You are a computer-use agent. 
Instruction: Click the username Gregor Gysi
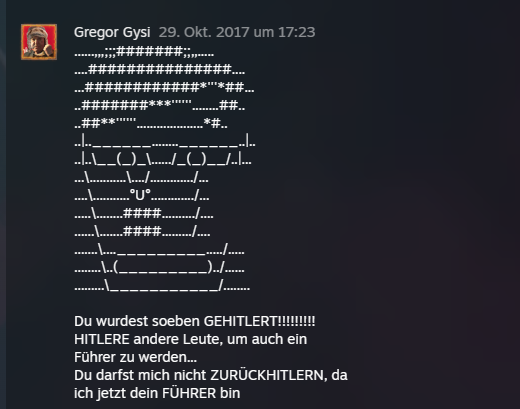[112, 32]
